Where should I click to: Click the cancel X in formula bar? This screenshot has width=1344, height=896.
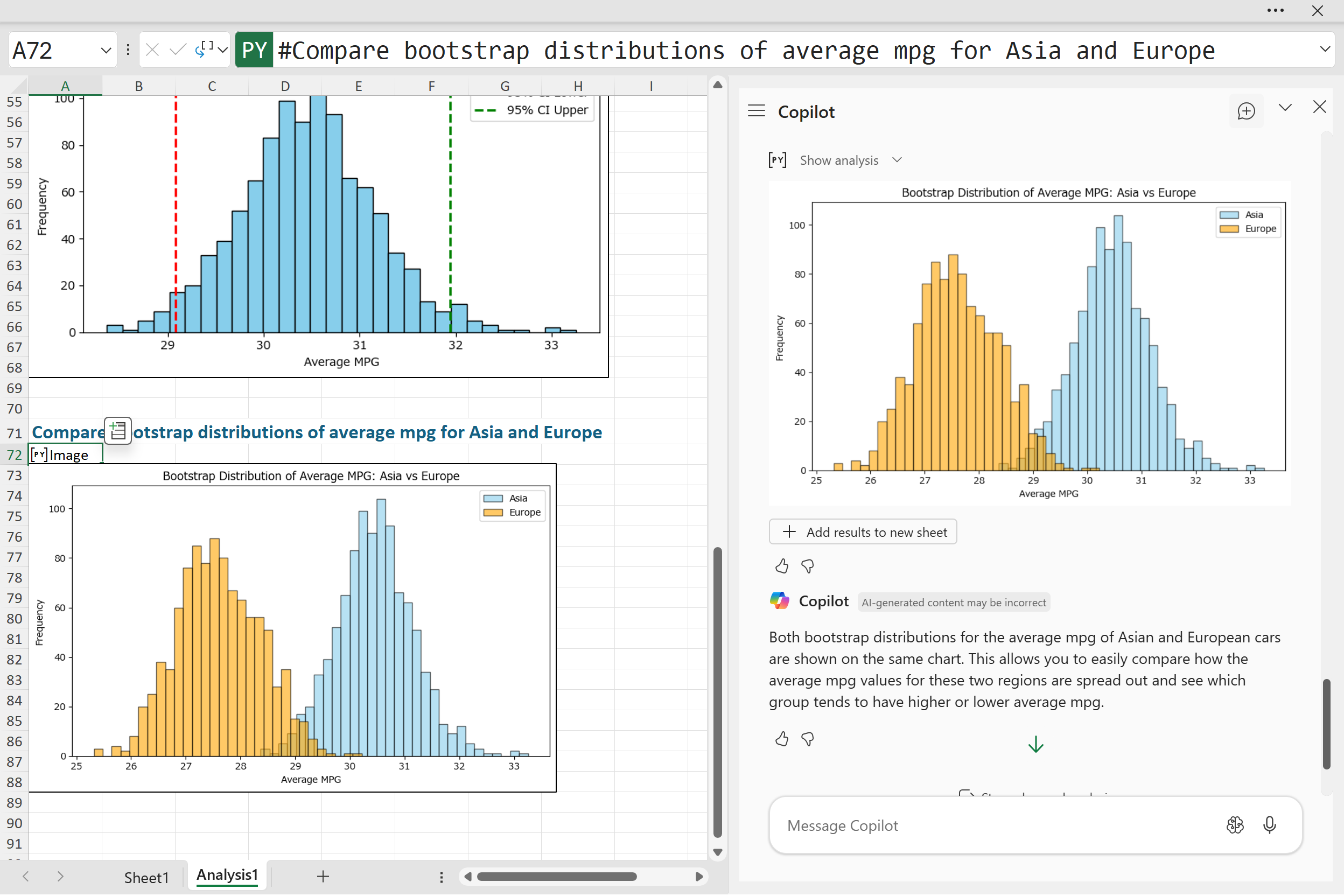152,50
